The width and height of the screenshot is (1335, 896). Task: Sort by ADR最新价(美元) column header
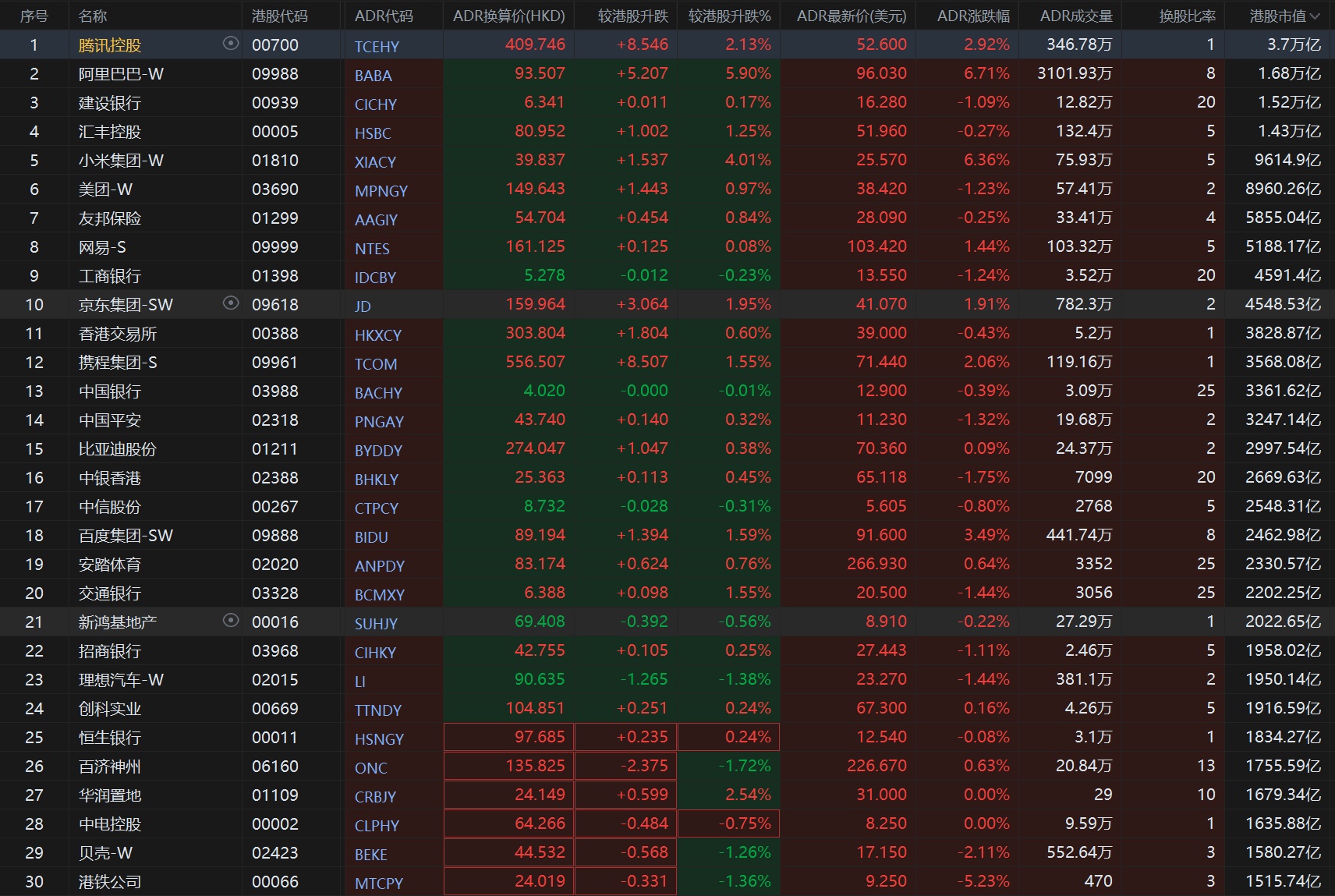click(x=852, y=16)
